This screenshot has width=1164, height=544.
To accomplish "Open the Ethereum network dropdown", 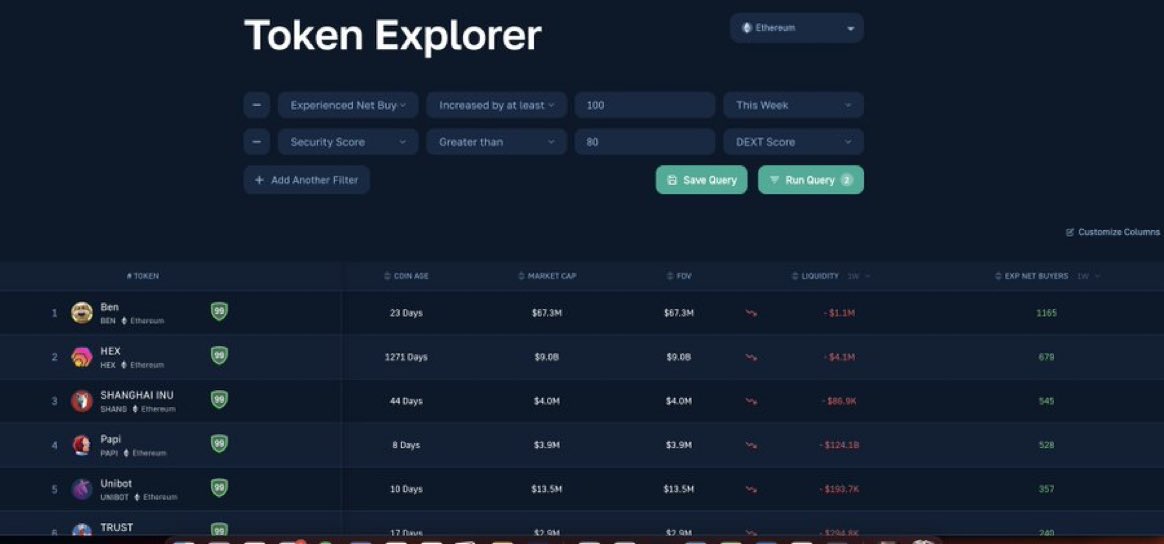I will [x=797, y=28].
